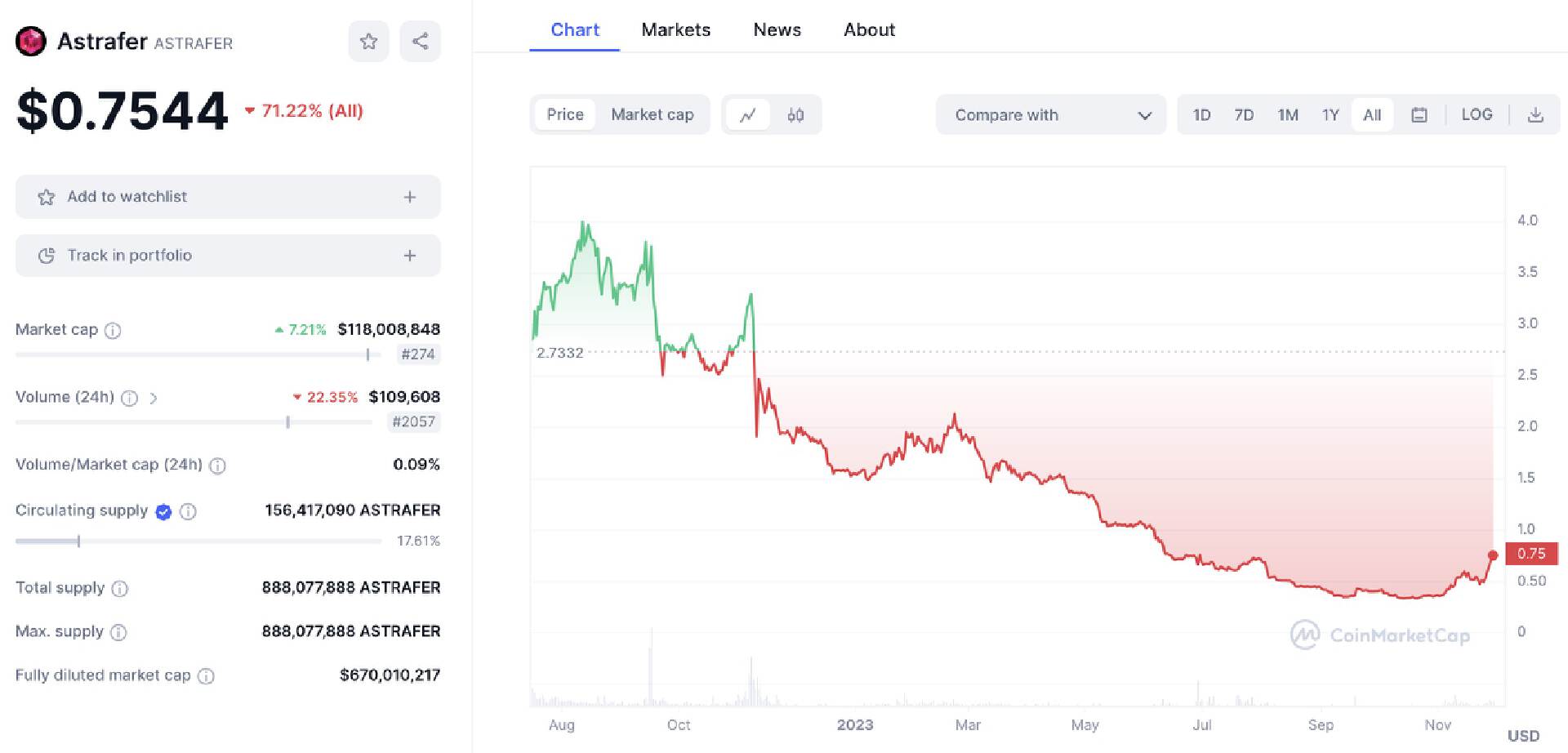Viewport: 1568px width, 753px height.
Task: Expand Volume (24h) details chevron
Action: [x=154, y=399]
